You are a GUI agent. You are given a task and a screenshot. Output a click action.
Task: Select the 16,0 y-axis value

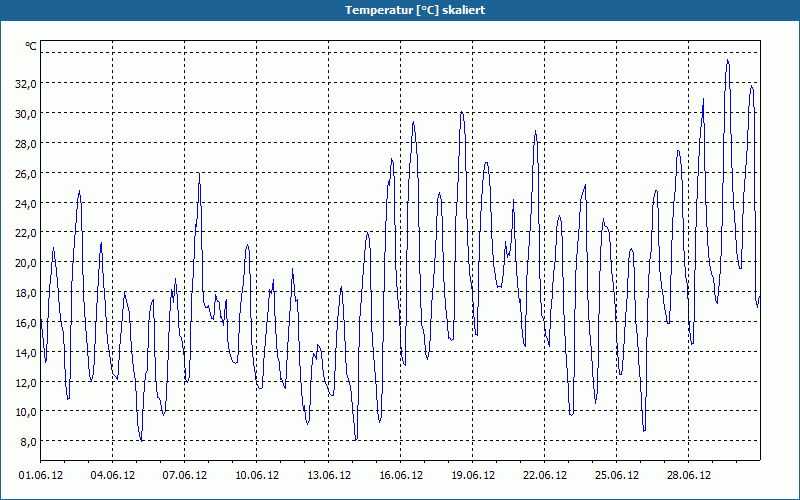pyautogui.click(x=26, y=322)
